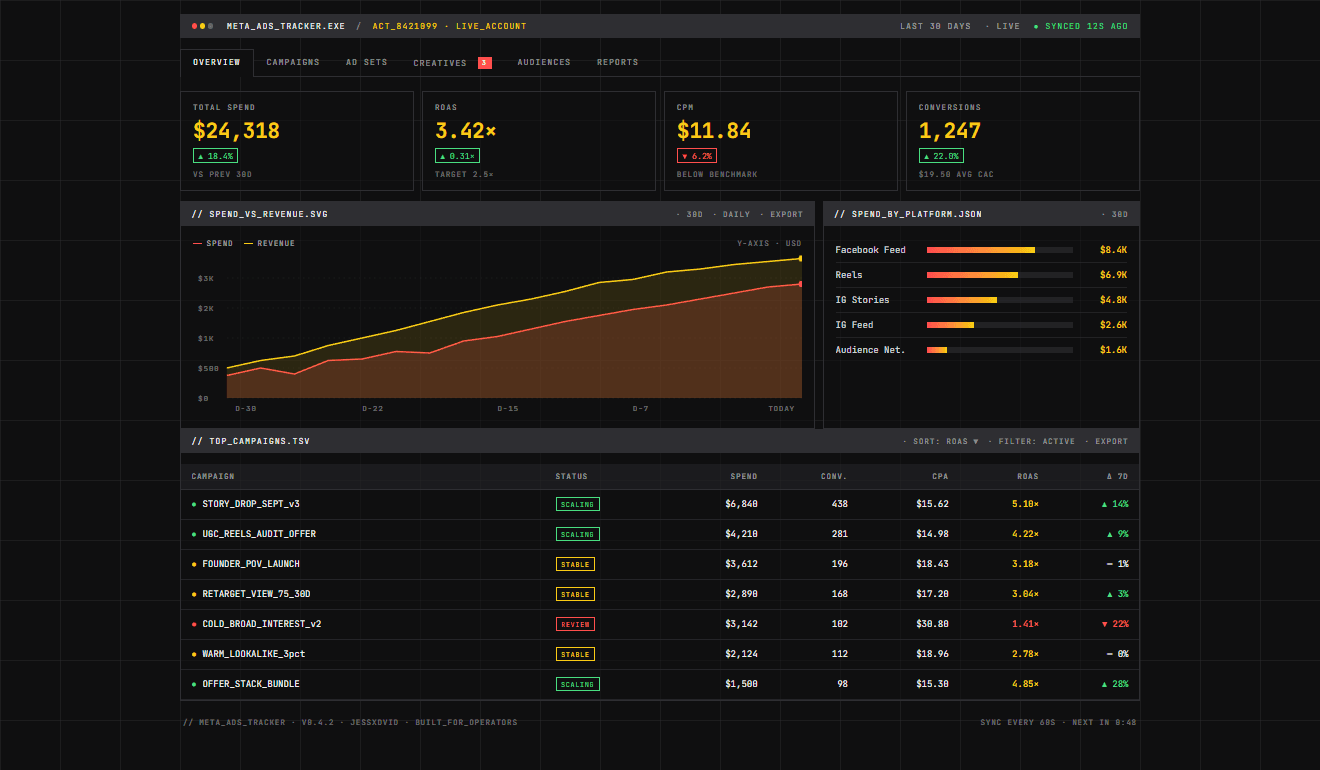The height and width of the screenshot is (770, 1320).
Task: Click the red Creatives notification badge
Action: click(484, 63)
